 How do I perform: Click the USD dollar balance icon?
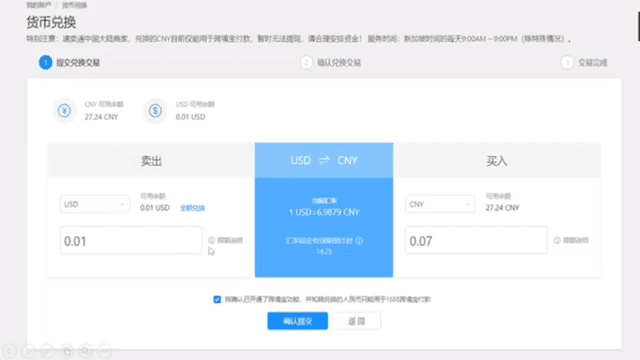tap(155, 111)
